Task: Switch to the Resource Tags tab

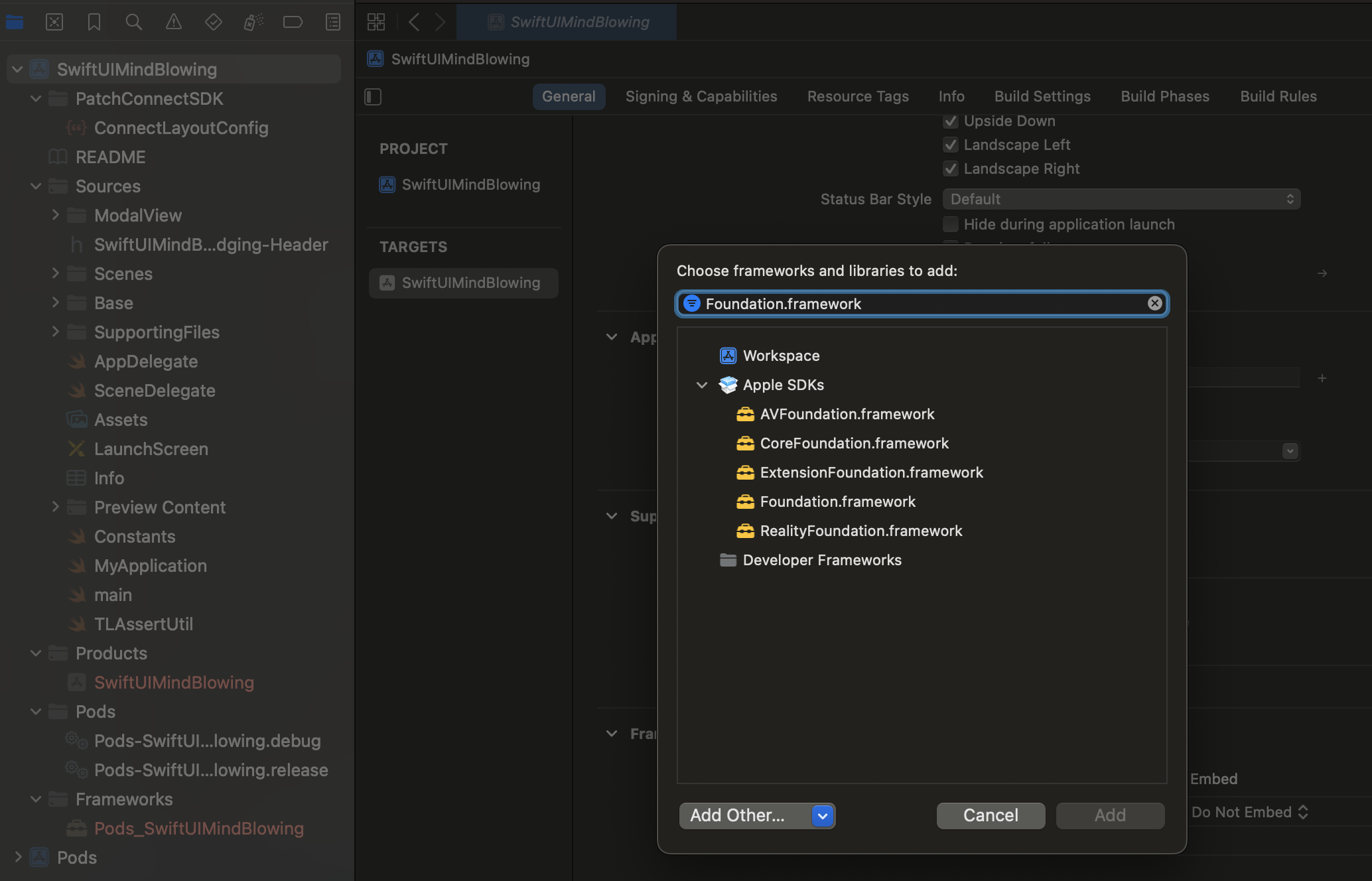Action: [858, 97]
